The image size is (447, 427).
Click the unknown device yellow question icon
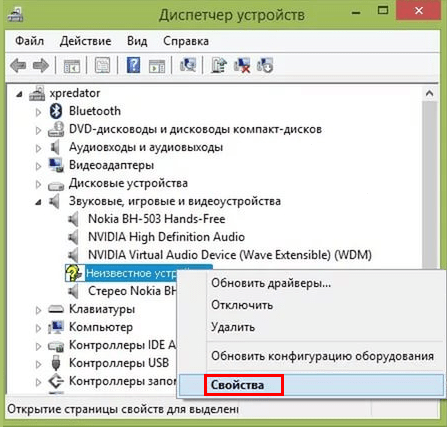pos(74,273)
